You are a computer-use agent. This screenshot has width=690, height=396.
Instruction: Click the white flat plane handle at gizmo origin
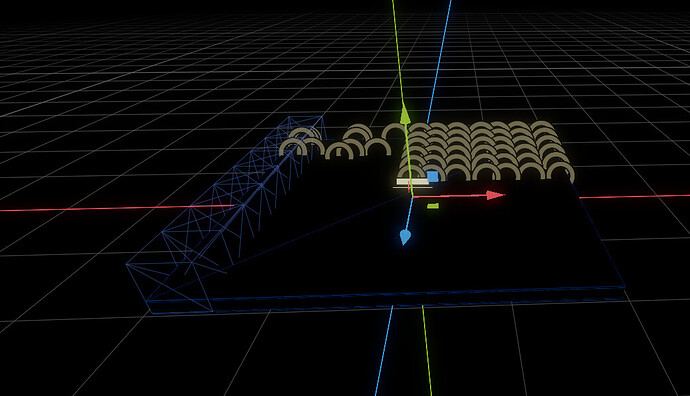click(412, 182)
